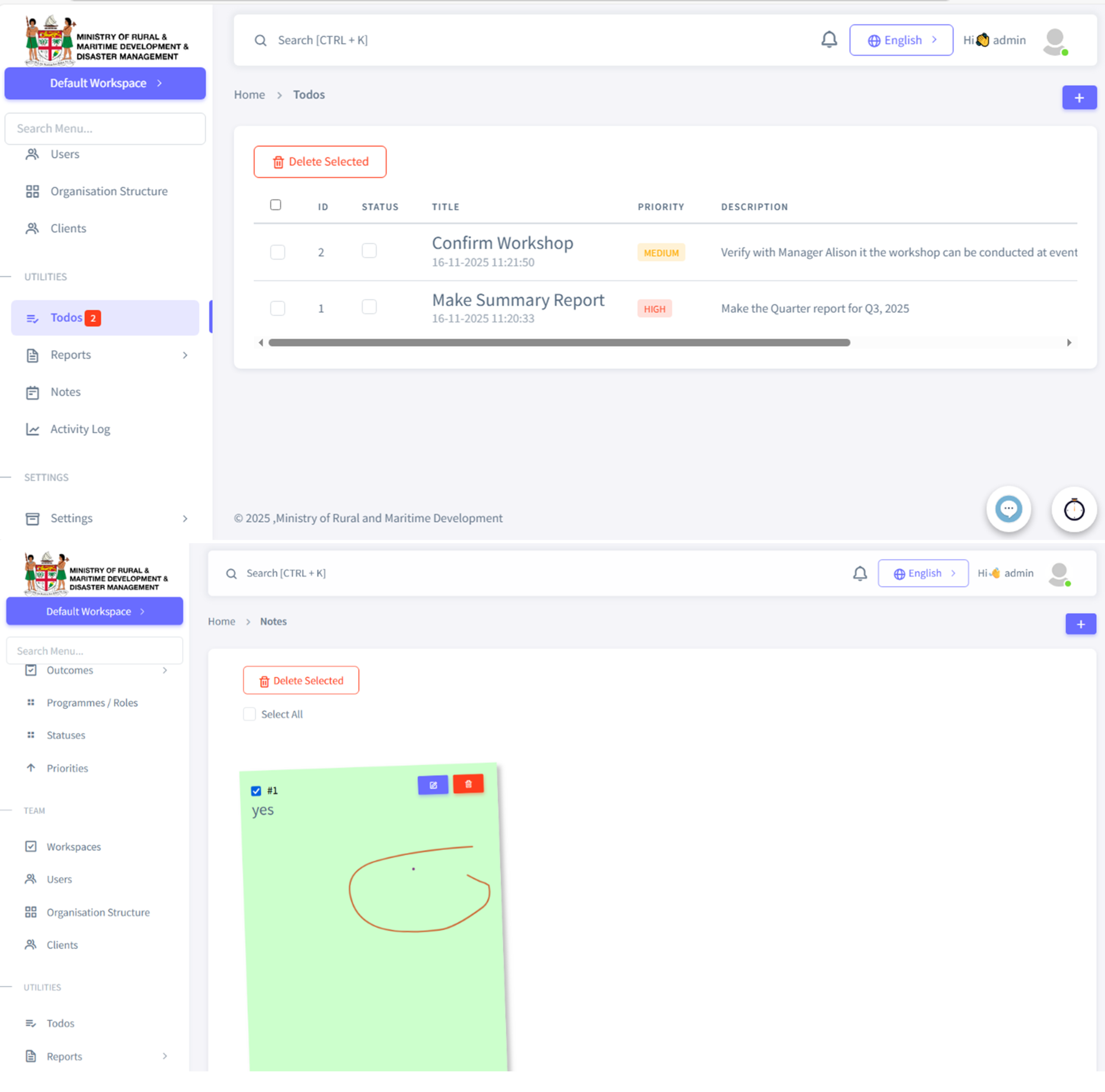Image resolution: width=1105 pixels, height=1092 pixels.
Task: Open the chat bubble floating icon
Action: click(x=1008, y=509)
